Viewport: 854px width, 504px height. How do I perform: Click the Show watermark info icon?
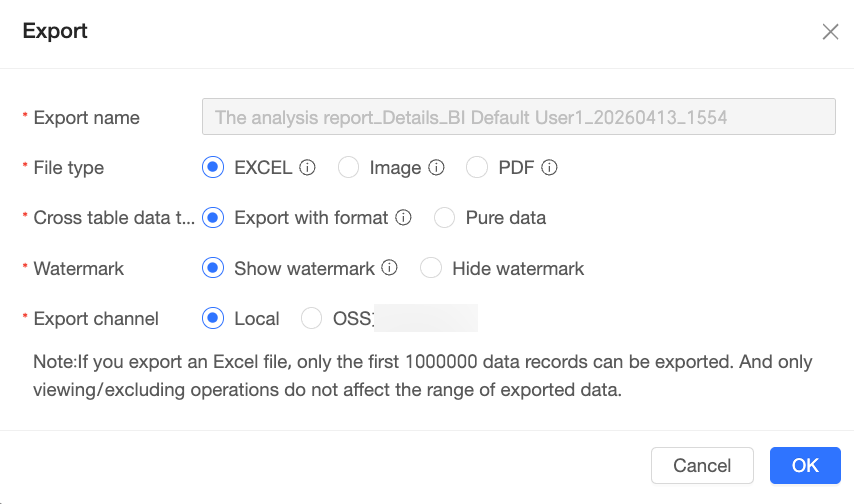[389, 268]
